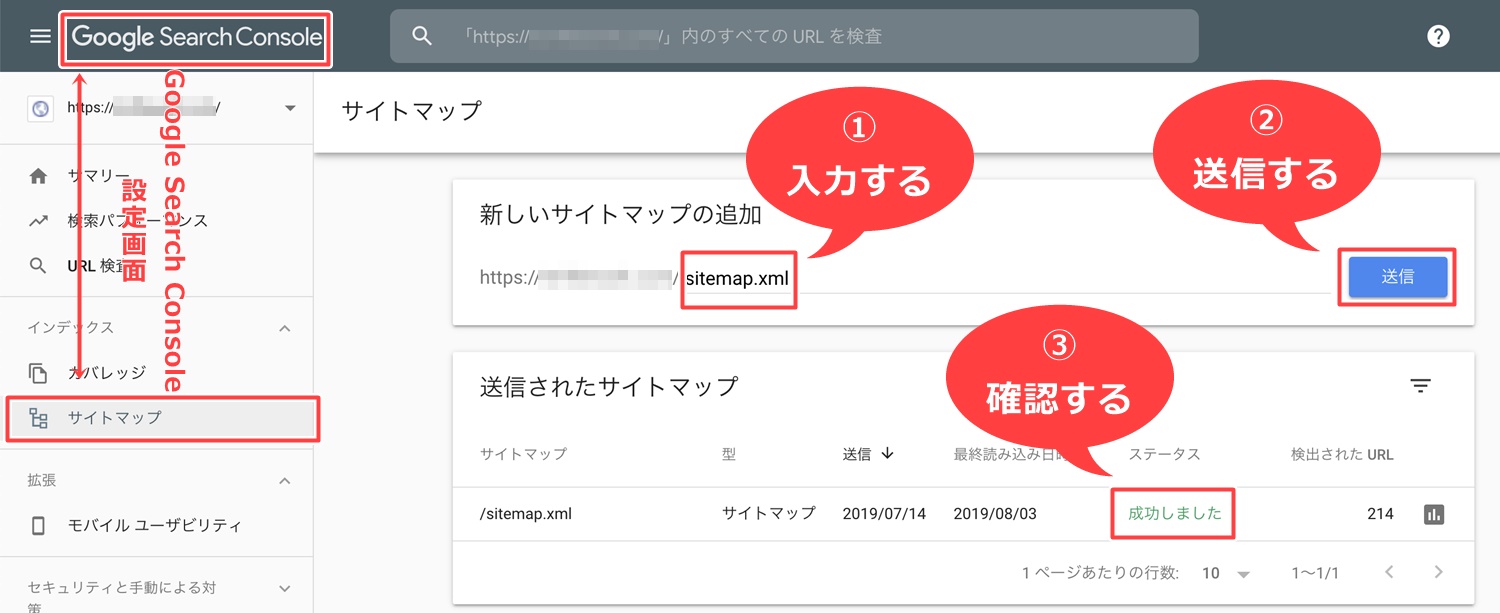This screenshot has height=613, width=1500.
Task: Sort by 送信 column header
Action: [x=868, y=454]
